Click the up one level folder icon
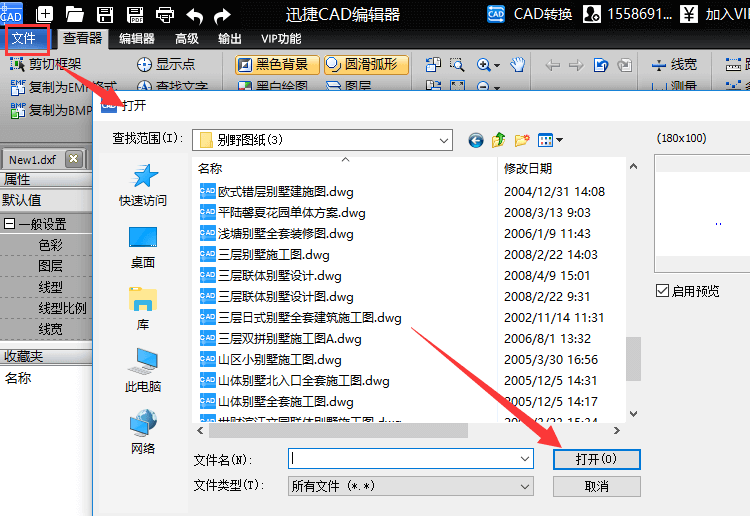The width and height of the screenshot is (750, 516). click(498, 140)
